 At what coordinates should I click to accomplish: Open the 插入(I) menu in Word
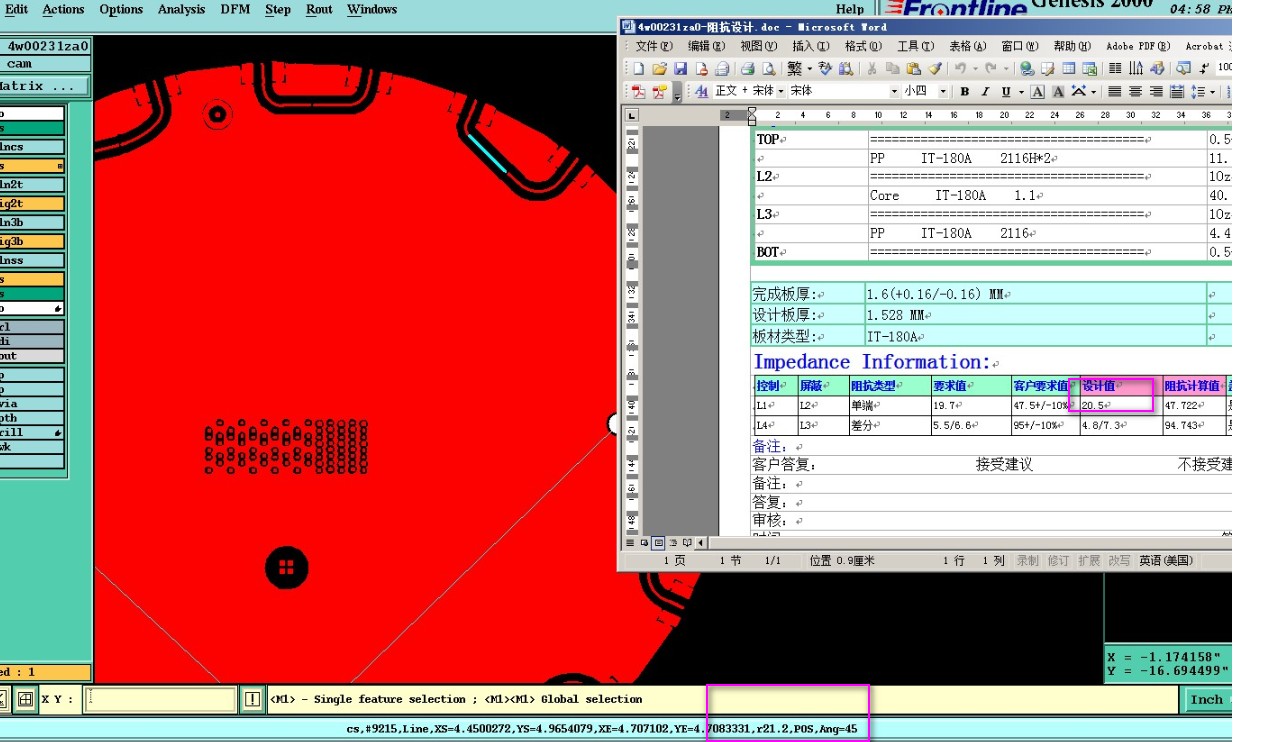pyautogui.click(x=811, y=46)
